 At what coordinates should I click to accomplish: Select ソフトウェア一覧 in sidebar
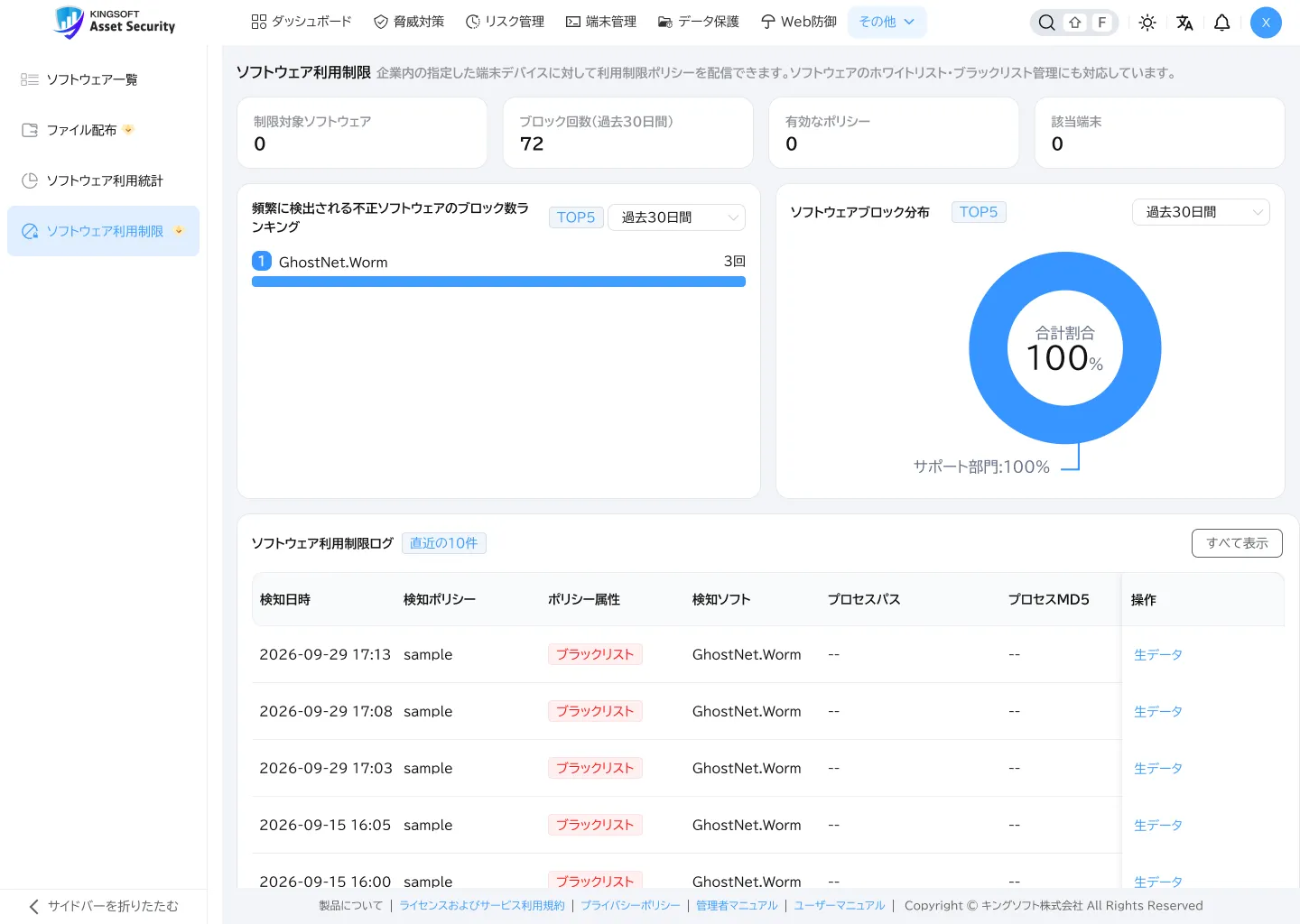pos(103,79)
